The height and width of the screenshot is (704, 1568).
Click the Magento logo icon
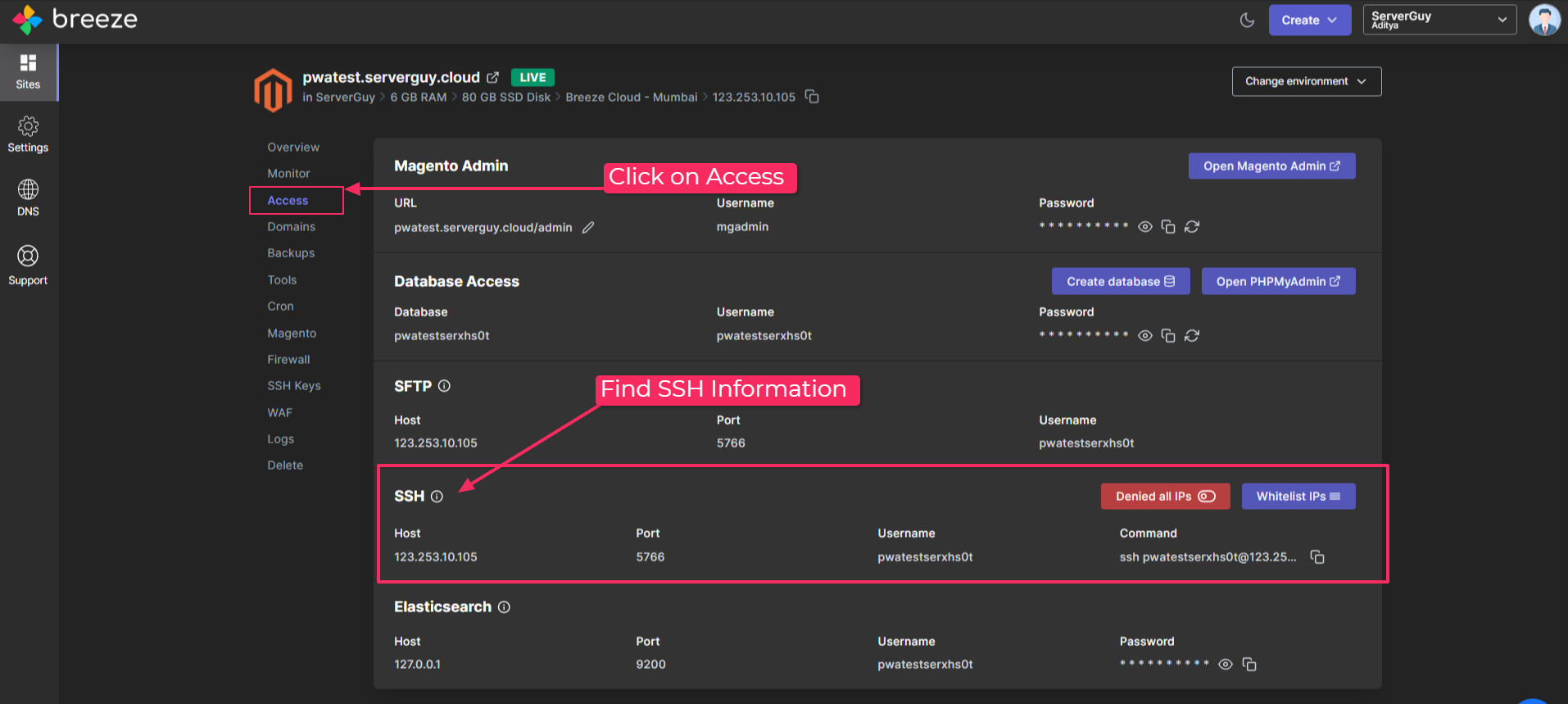[273, 90]
